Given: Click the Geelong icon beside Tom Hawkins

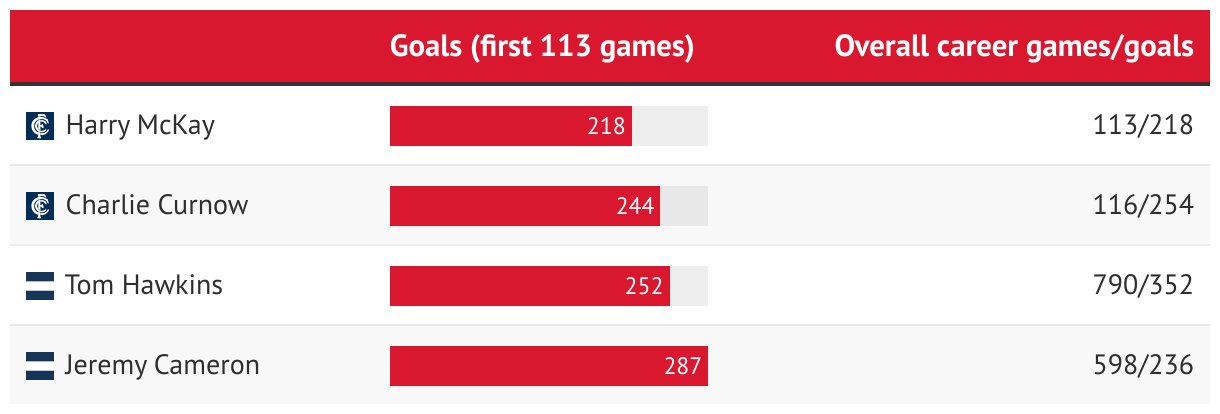Looking at the screenshot, I should pos(40,286).
